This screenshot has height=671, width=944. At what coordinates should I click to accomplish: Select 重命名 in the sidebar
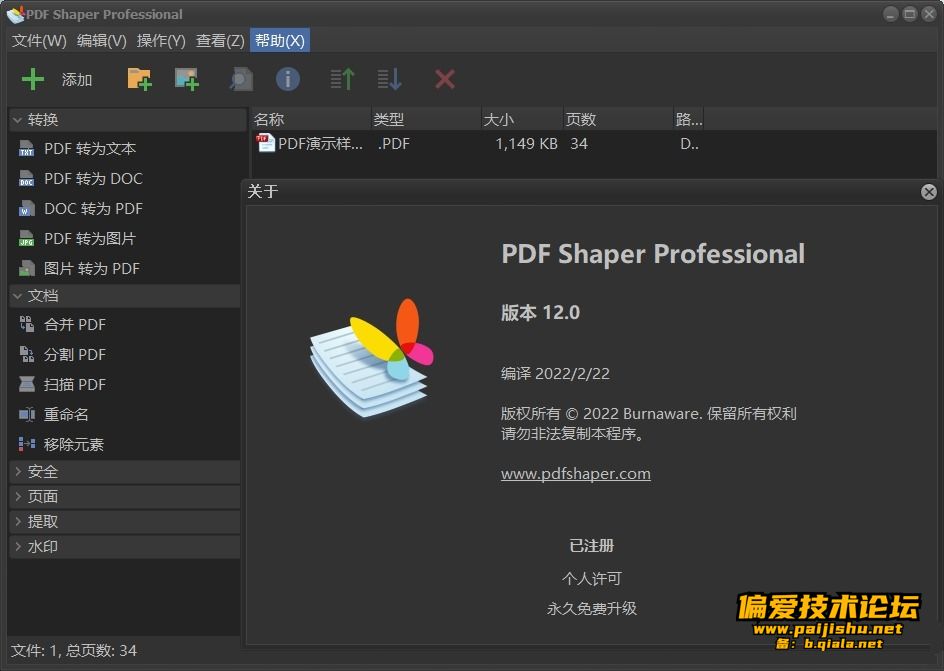[x=66, y=415]
